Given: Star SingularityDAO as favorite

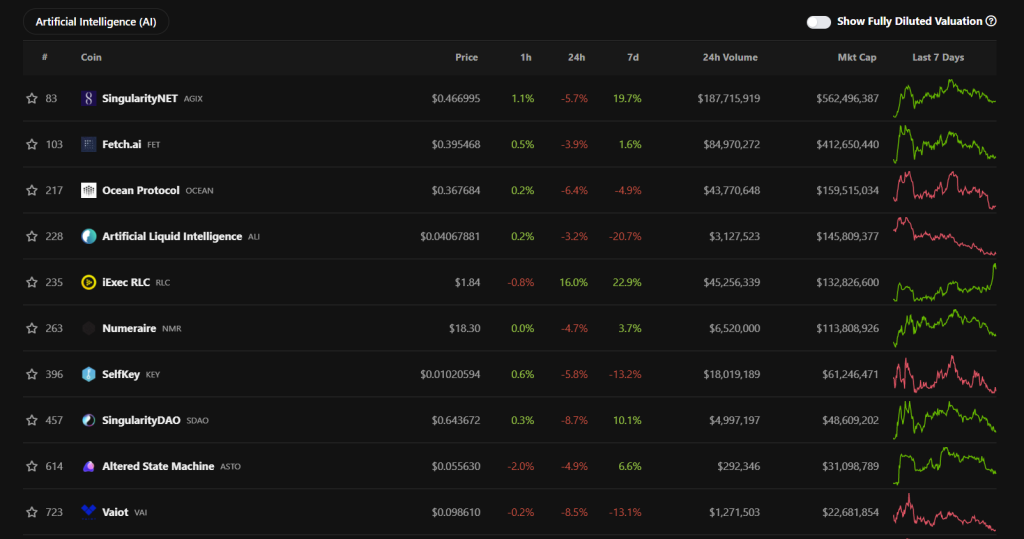Looking at the screenshot, I should click(x=31, y=420).
